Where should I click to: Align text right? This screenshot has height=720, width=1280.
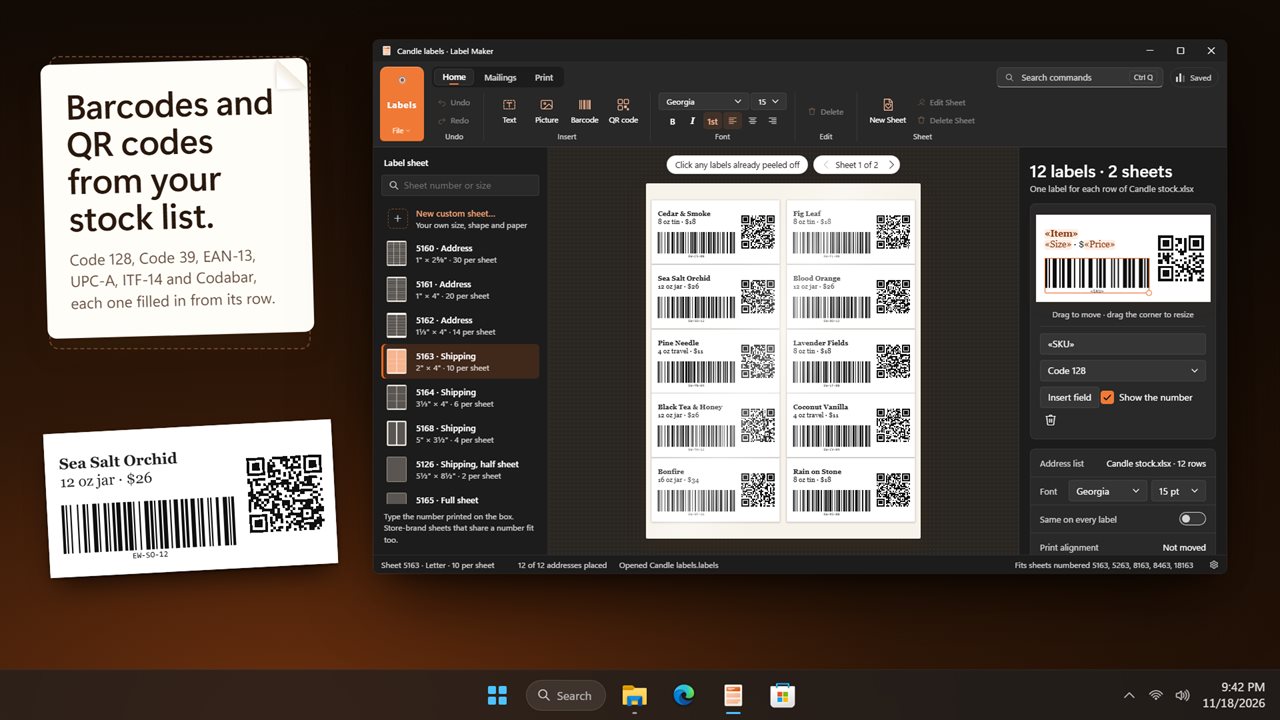pos(772,121)
